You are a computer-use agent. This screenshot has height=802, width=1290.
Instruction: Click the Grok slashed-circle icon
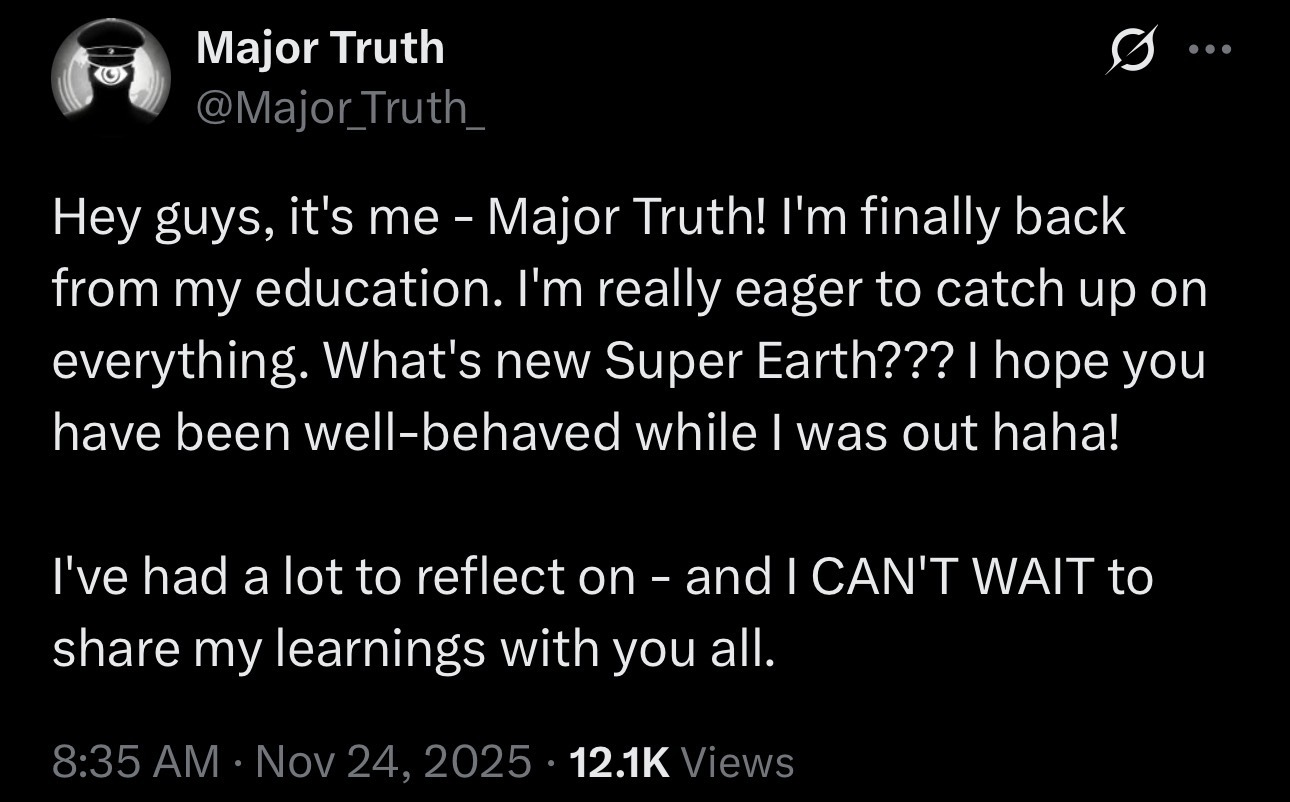tap(1126, 51)
